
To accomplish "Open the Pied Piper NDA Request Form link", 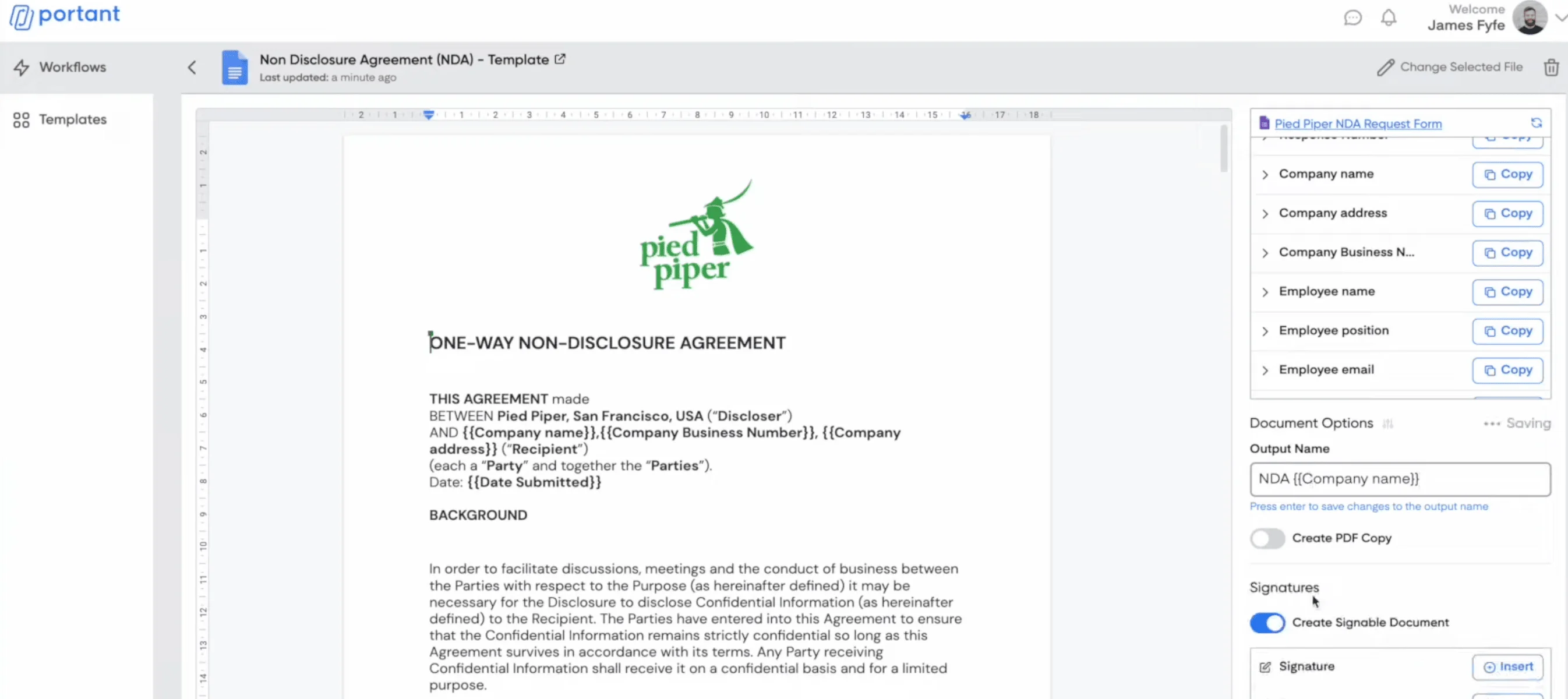I will [1357, 123].
